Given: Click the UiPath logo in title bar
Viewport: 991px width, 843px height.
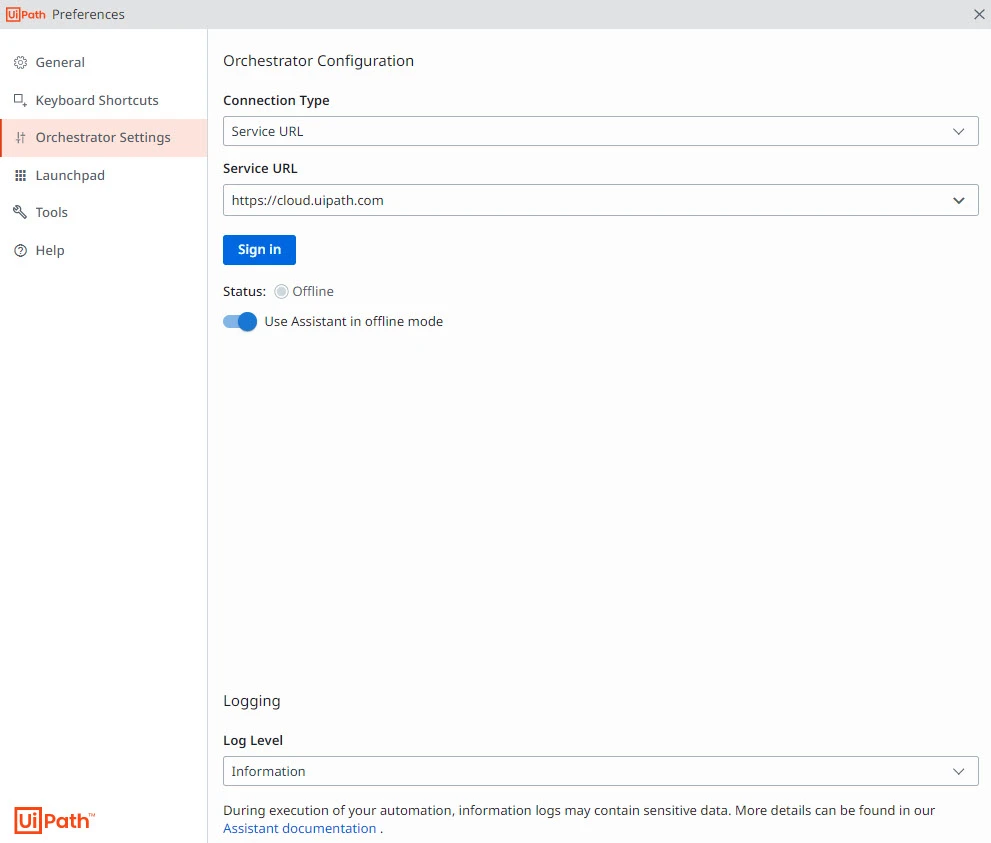Looking at the screenshot, I should (26, 15).
